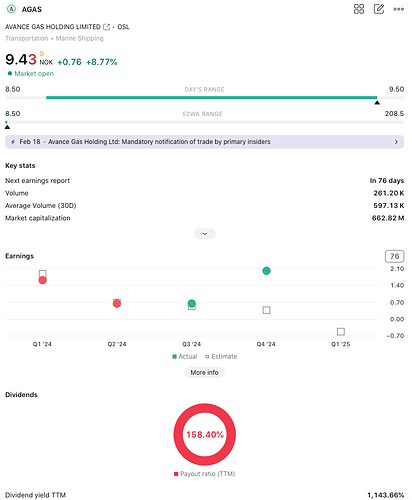
Task: Click the Transportation sector link
Action: (x=27, y=38)
